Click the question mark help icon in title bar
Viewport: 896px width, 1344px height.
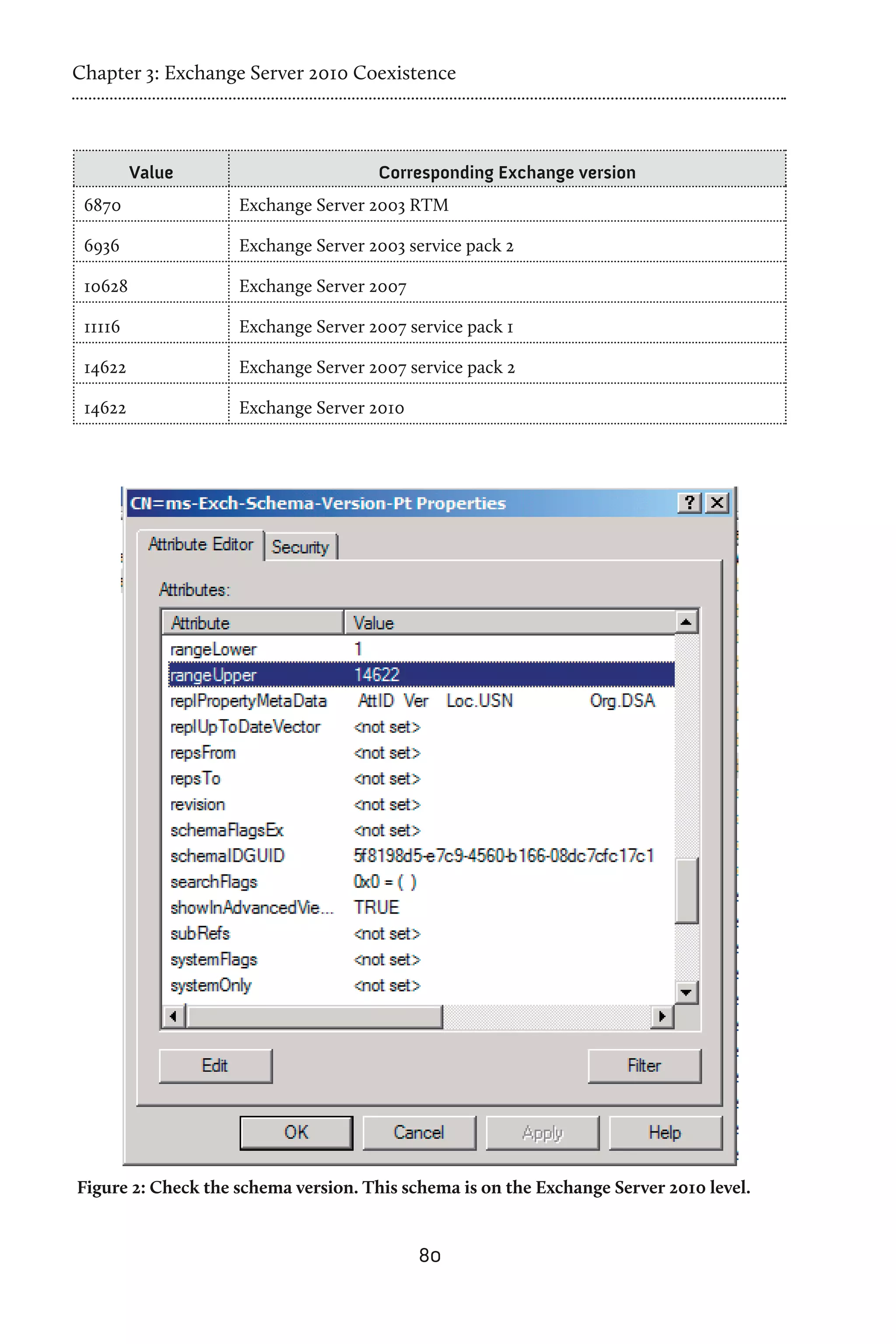point(689,503)
